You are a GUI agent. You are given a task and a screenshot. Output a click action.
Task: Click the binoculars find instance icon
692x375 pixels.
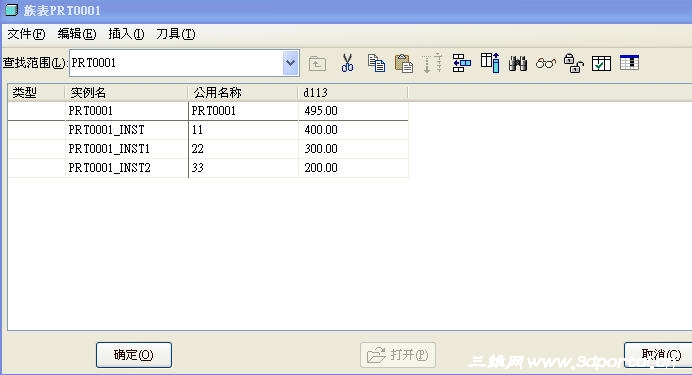518,64
